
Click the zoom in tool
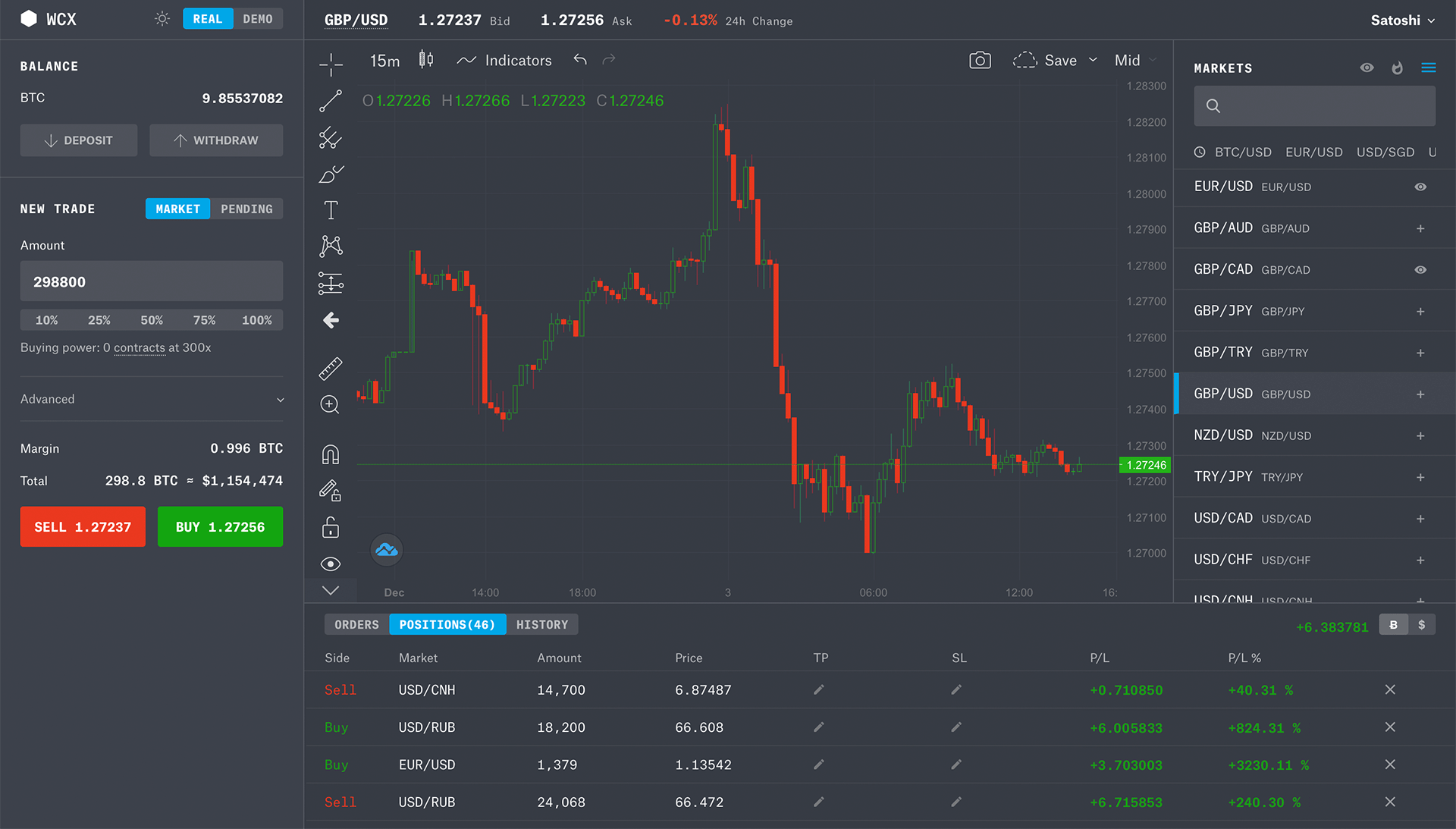[x=331, y=404]
